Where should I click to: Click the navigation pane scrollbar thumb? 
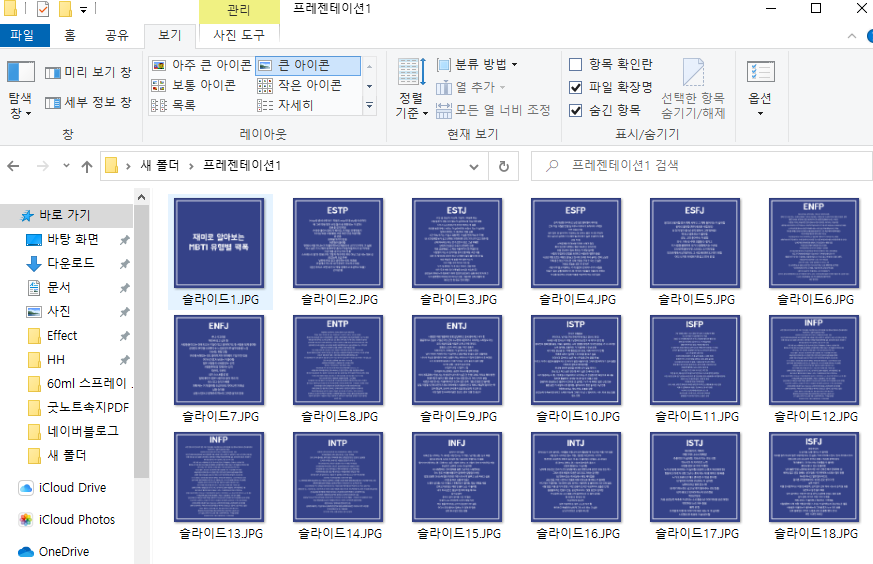pos(141,341)
